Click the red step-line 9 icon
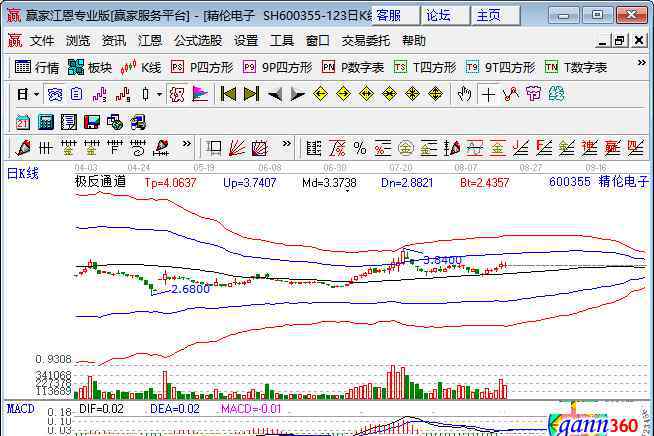The height and width of the screenshot is (436, 654). pyautogui.click(x=123, y=95)
